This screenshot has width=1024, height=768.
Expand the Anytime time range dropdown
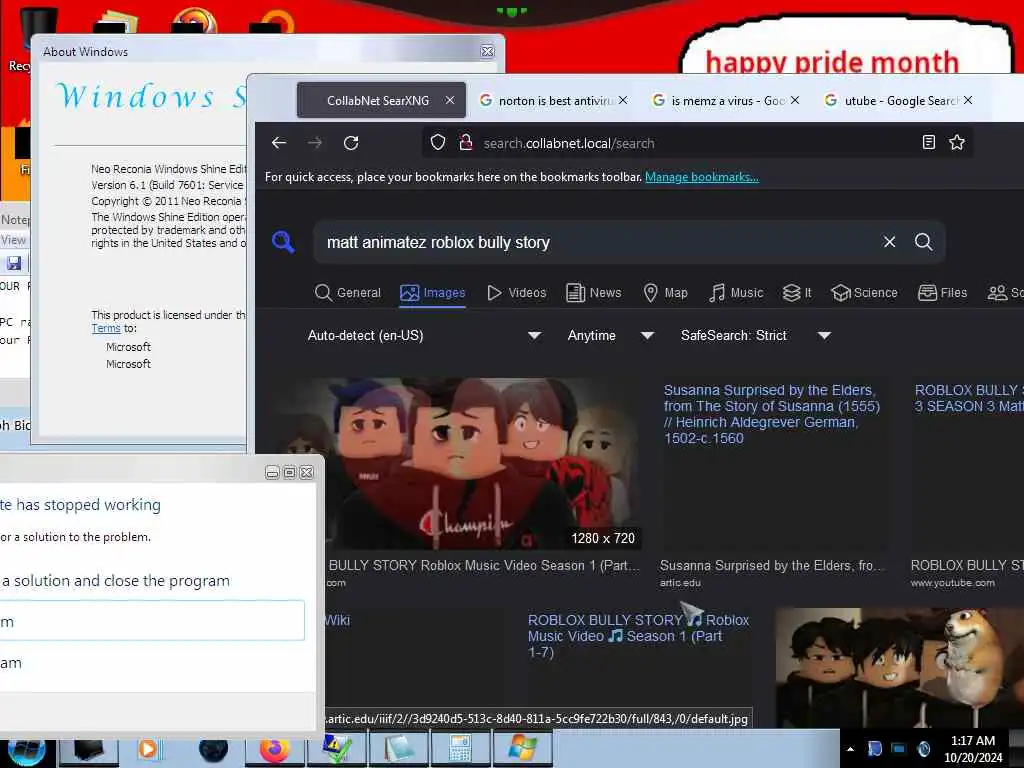[611, 335]
